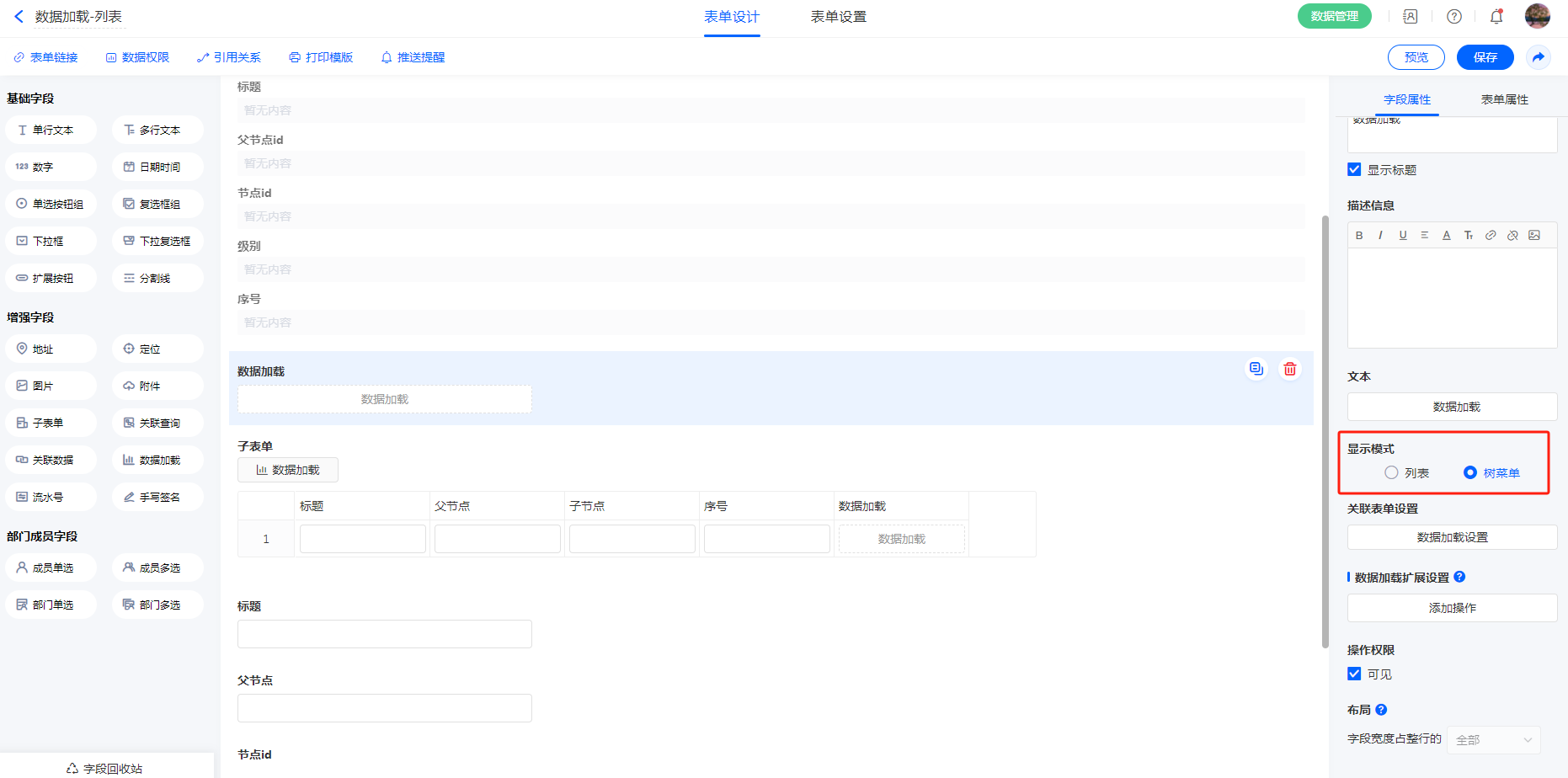Viewport: 1568px width, 778px height.
Task: Apply bold in the 描述信息 editor
Action: click(1359, 236)
